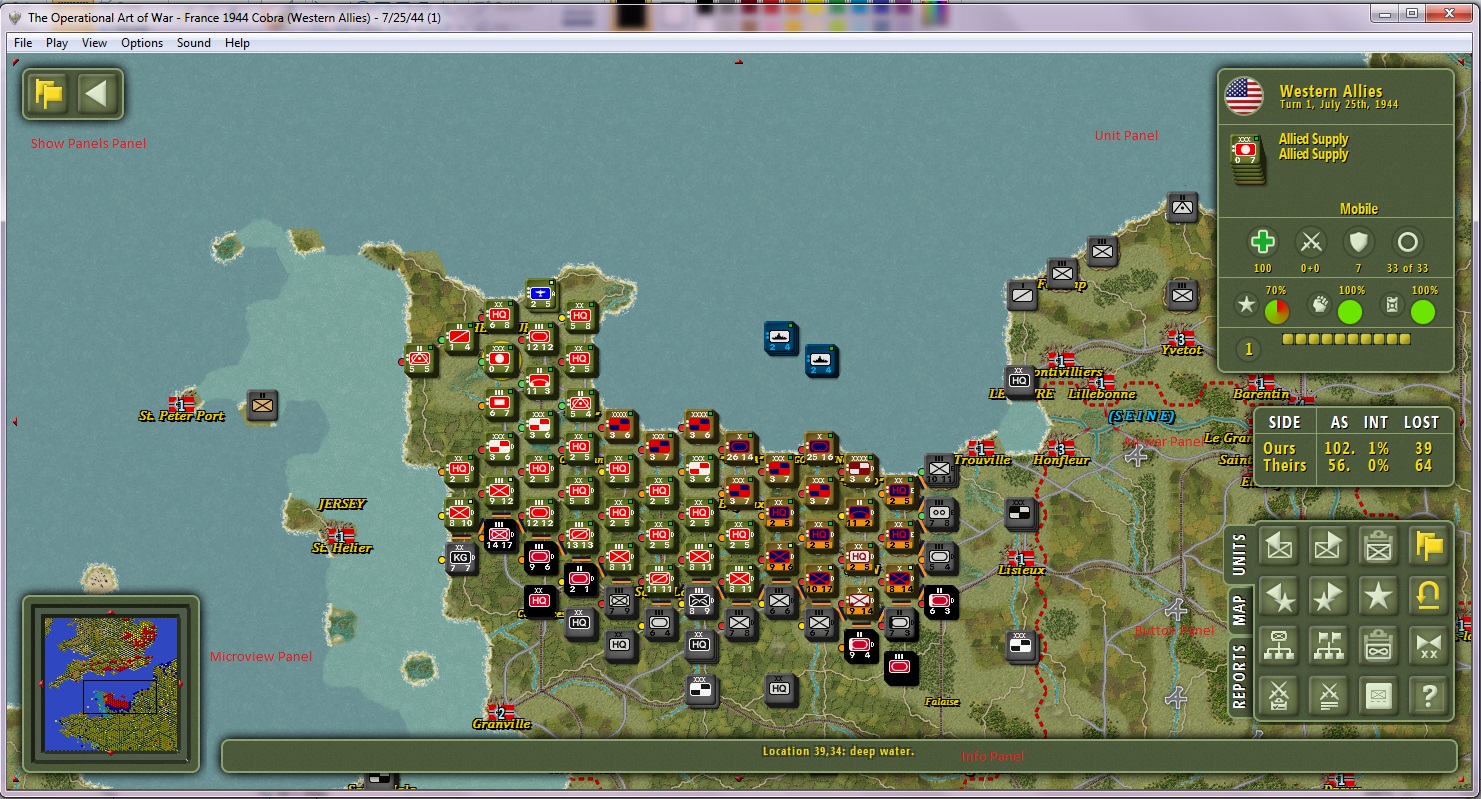Open help with the question mark button
The height and width of the screenshot is (799, 1481).
[x=1427, y=694]
